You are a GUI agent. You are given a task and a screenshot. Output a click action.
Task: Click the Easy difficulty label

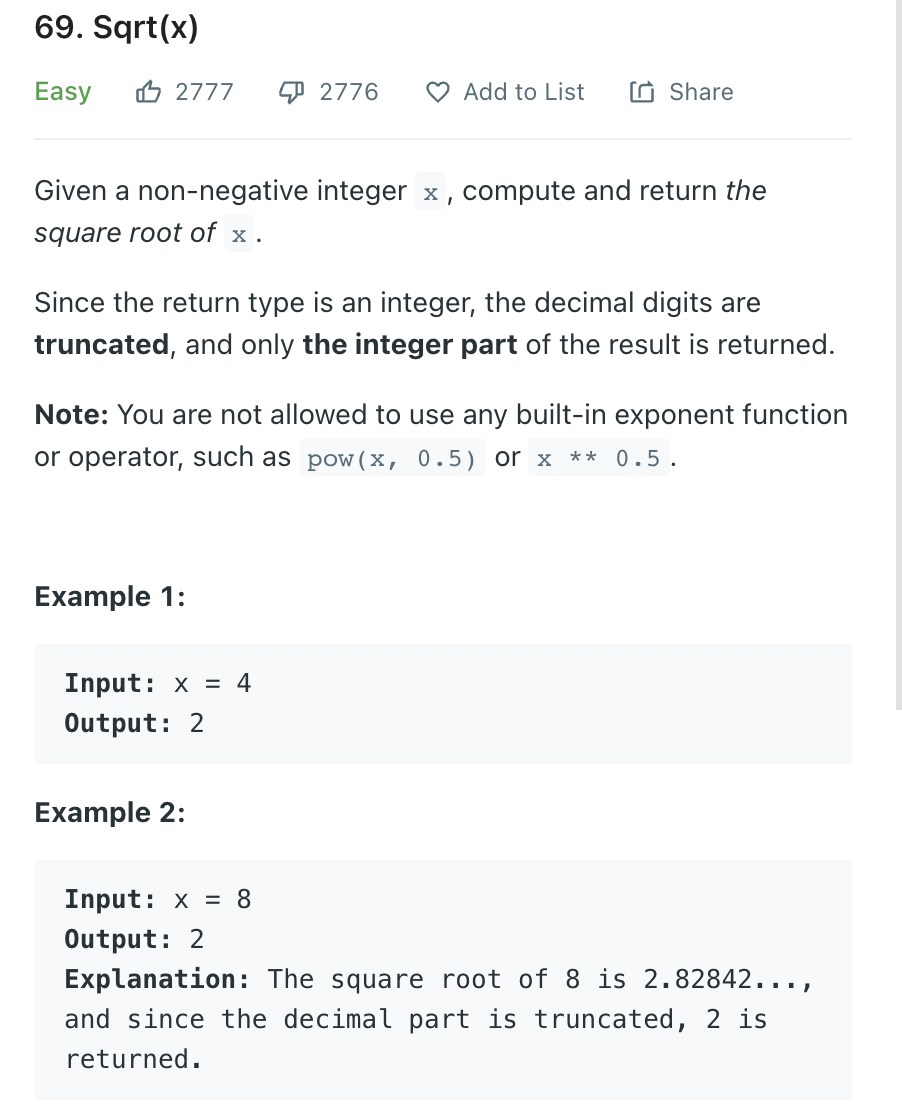coord(63,92)
